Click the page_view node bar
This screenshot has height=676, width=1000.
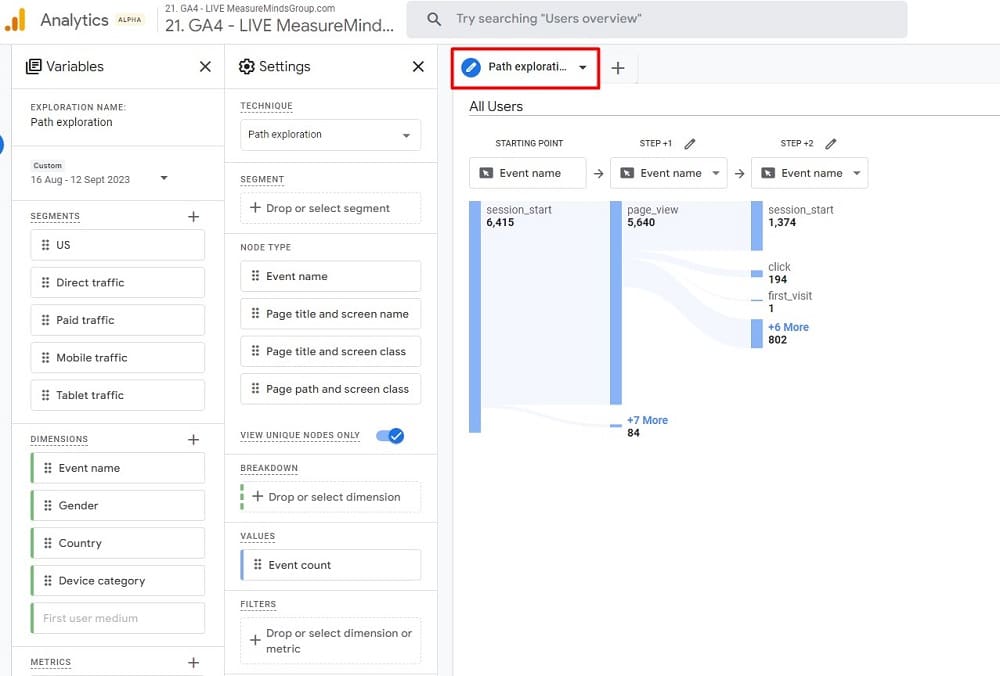click(x=616, y=300)
